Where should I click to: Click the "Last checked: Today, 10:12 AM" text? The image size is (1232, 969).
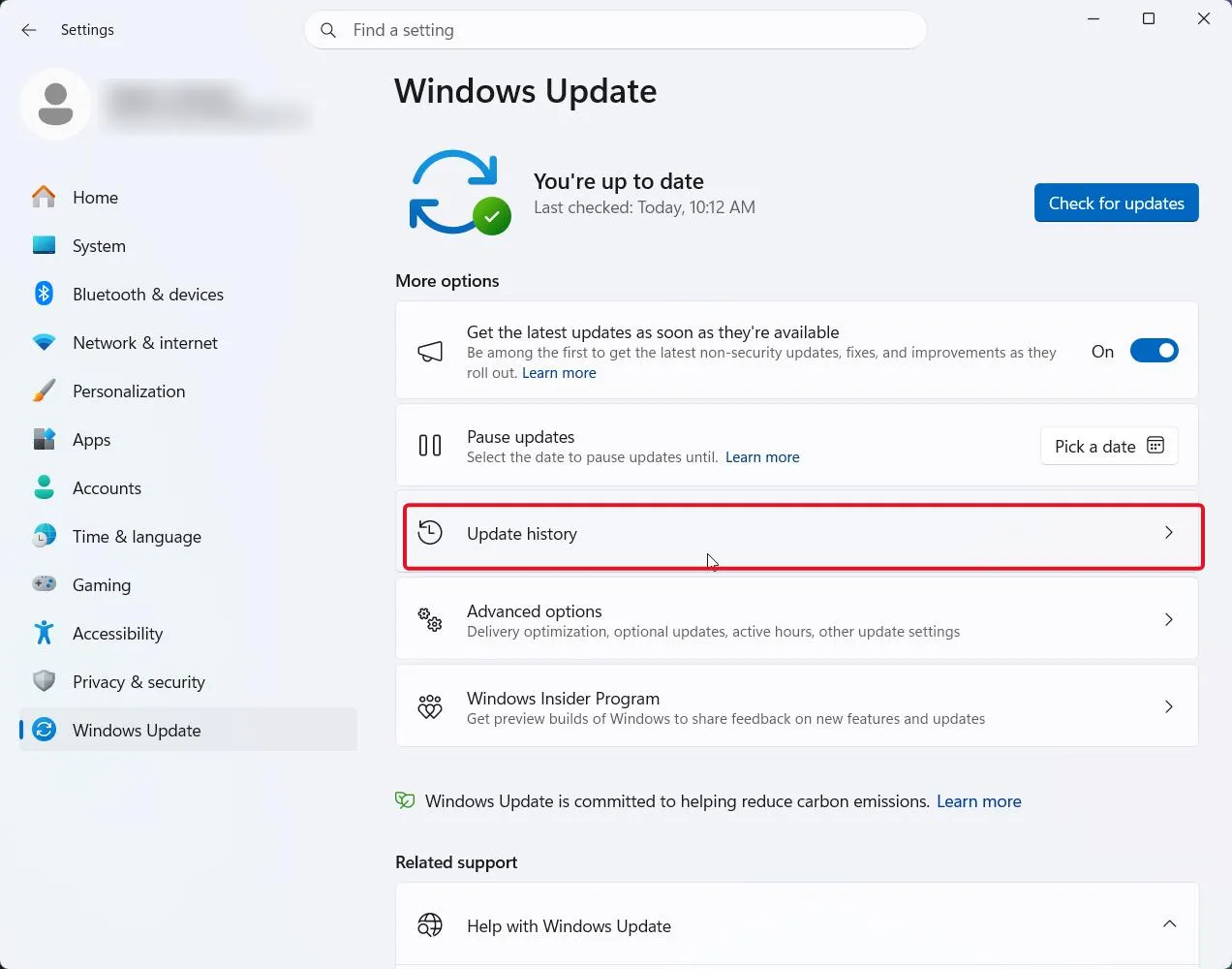point(644,207)
